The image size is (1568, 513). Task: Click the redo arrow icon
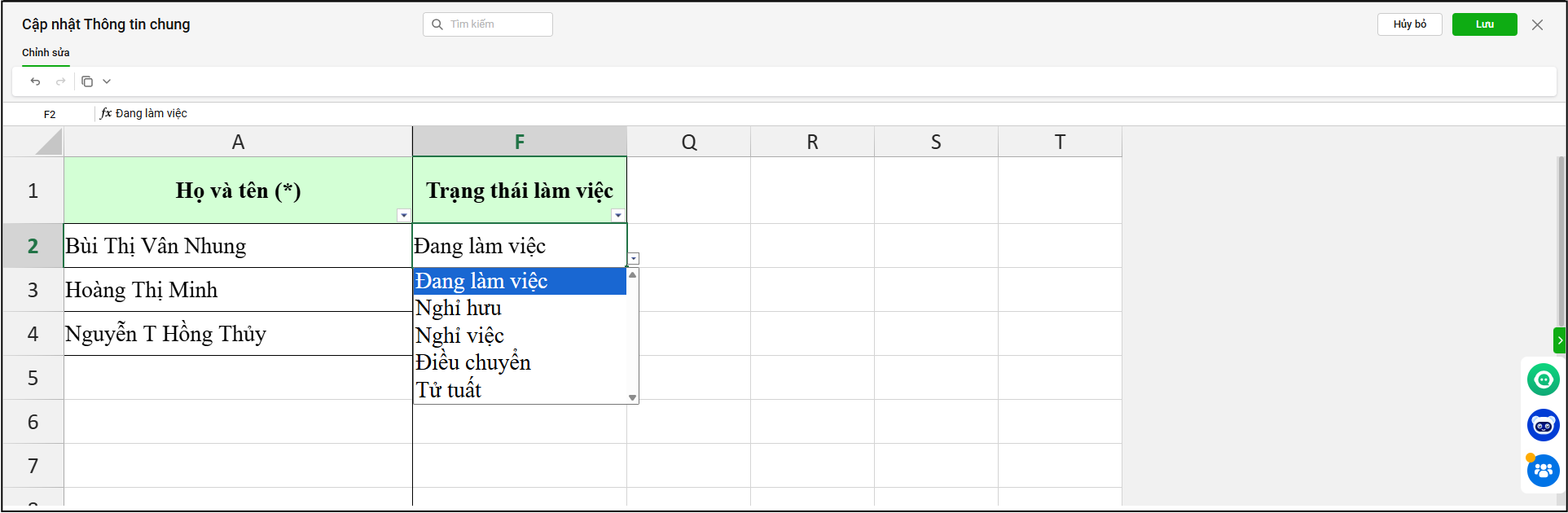[60, 81]
